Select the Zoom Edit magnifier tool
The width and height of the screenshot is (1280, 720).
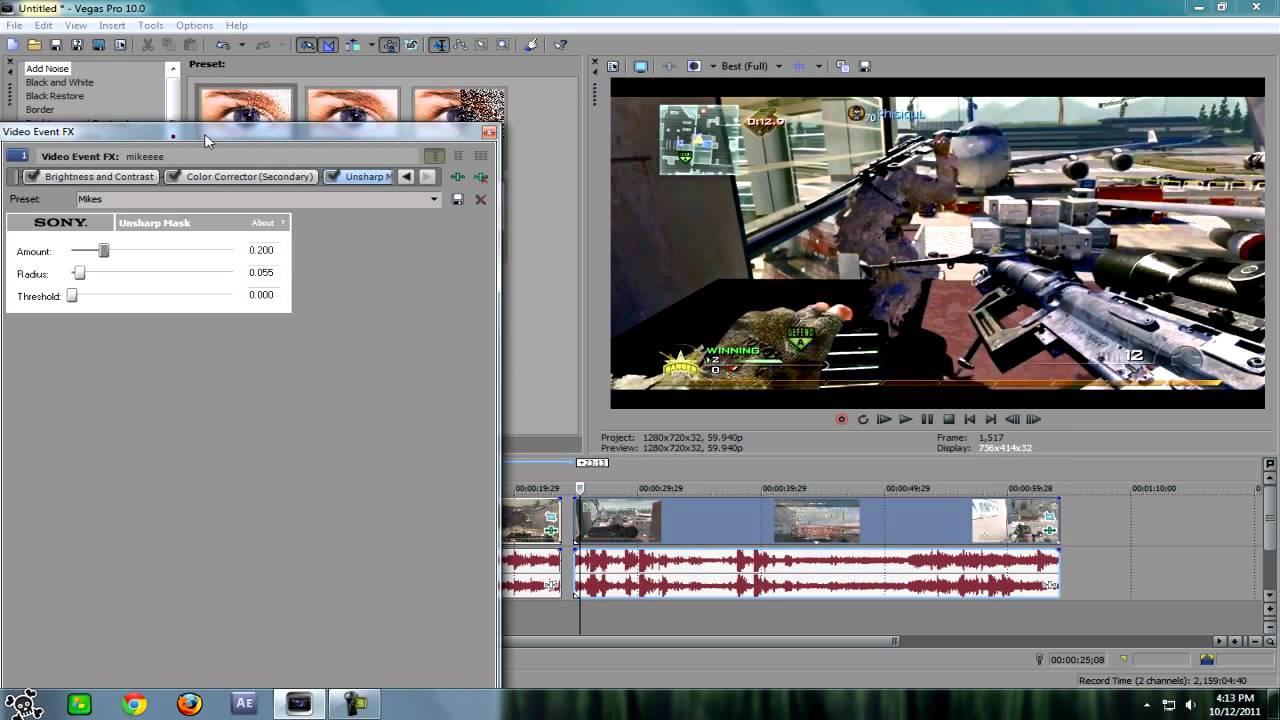(x=502, y=45)
